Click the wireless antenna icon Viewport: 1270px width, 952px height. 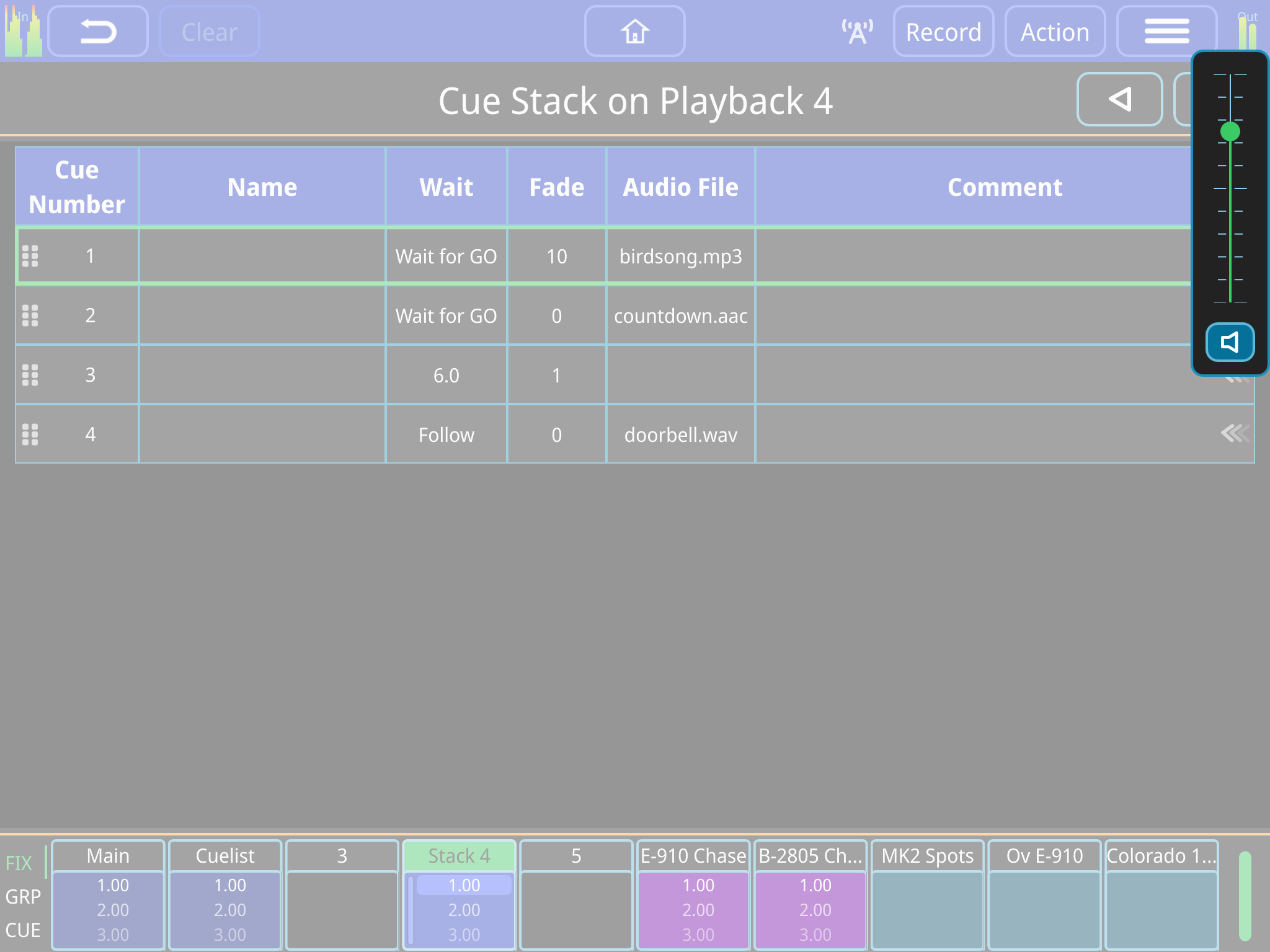coord(857,32)
